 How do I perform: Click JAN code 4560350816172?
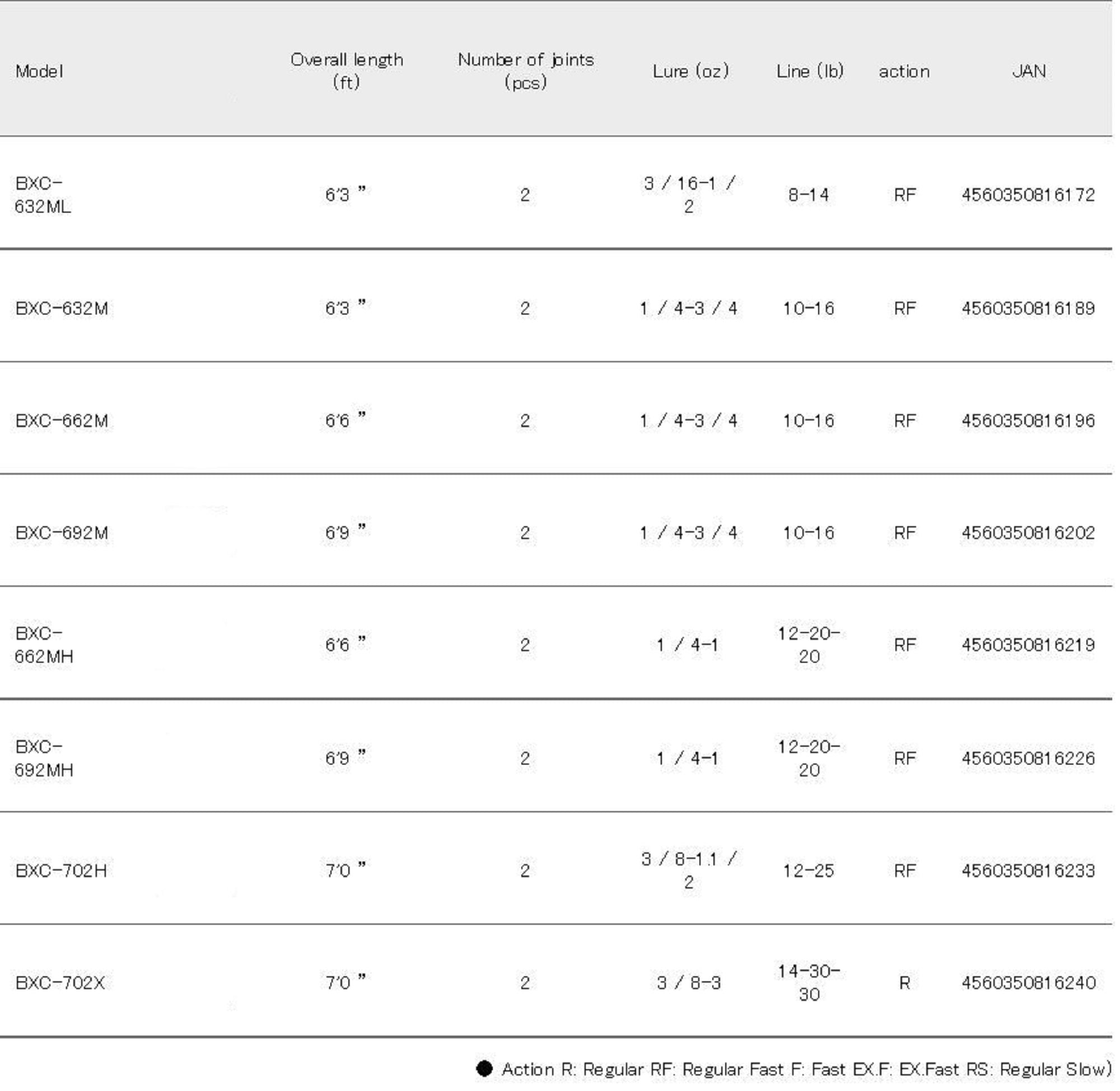(x=1028, y=195)
